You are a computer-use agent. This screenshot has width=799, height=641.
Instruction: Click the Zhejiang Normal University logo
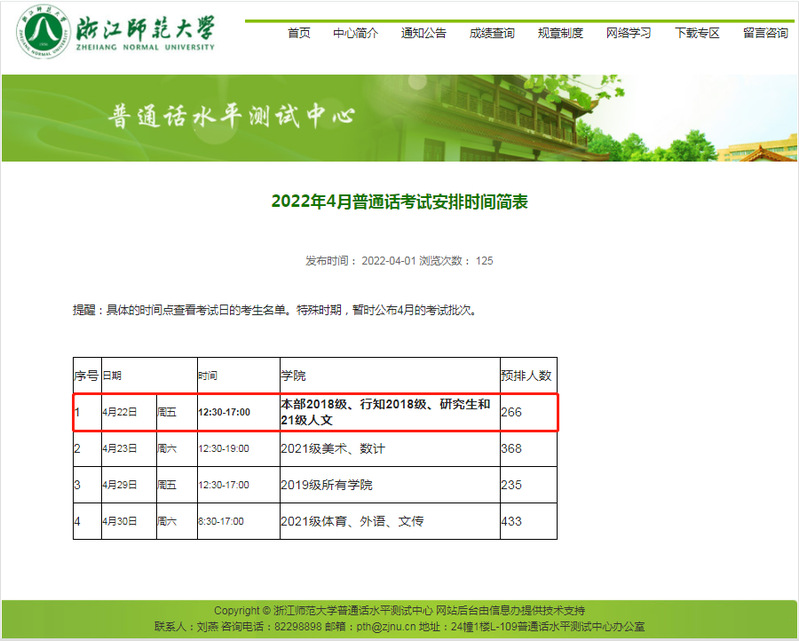click(x=114, y=31)
